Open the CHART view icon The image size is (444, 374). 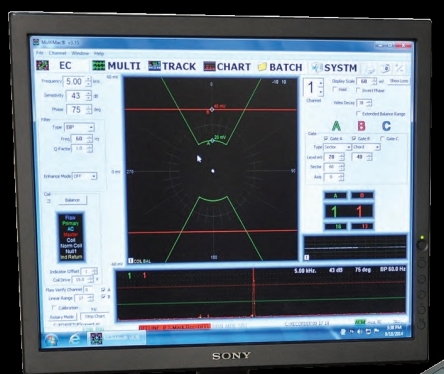pos(209,66)
